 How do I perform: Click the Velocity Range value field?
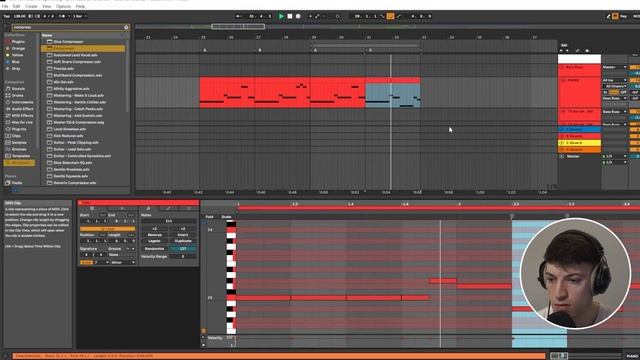pyautogui.click(x=183, y=256)
